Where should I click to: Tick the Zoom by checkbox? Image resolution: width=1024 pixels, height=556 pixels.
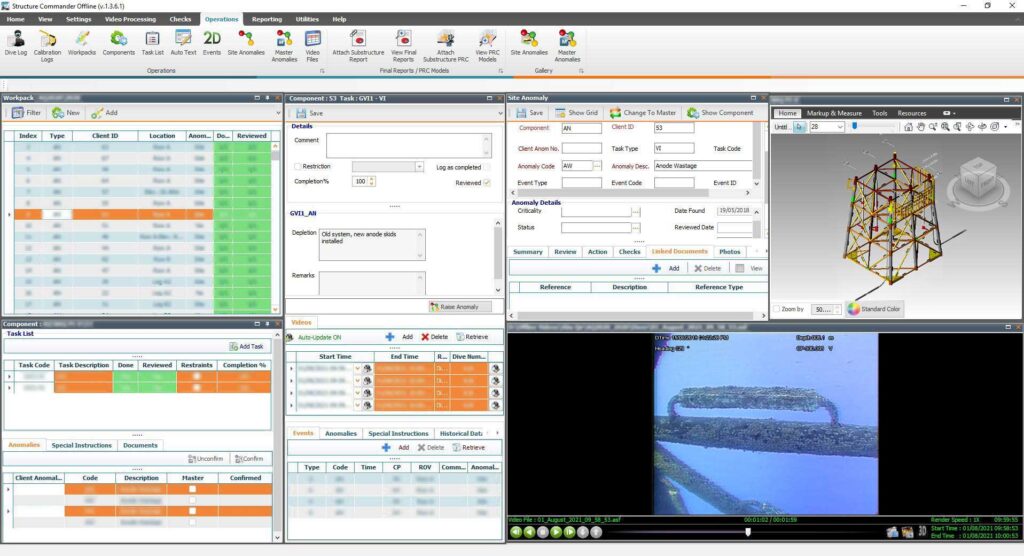(x=777, y=309)
